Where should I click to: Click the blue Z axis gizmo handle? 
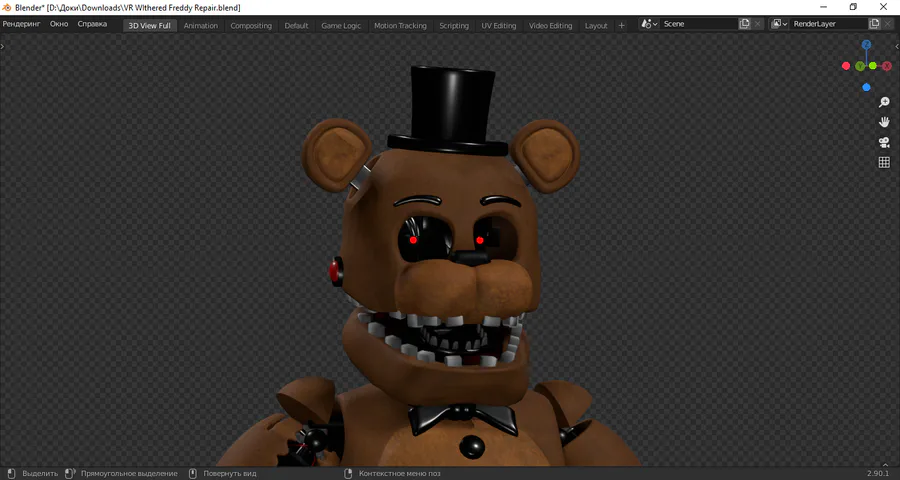click(866, 45)
